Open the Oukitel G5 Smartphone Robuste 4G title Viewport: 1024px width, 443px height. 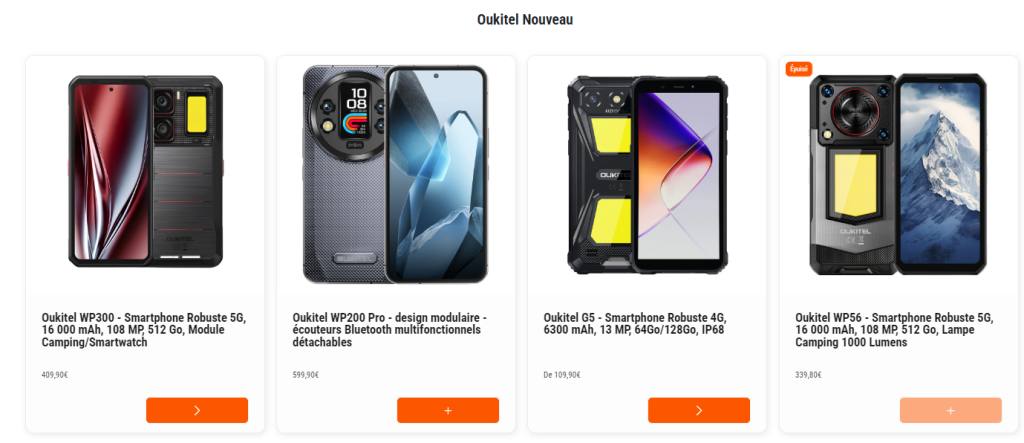point(635,324)
